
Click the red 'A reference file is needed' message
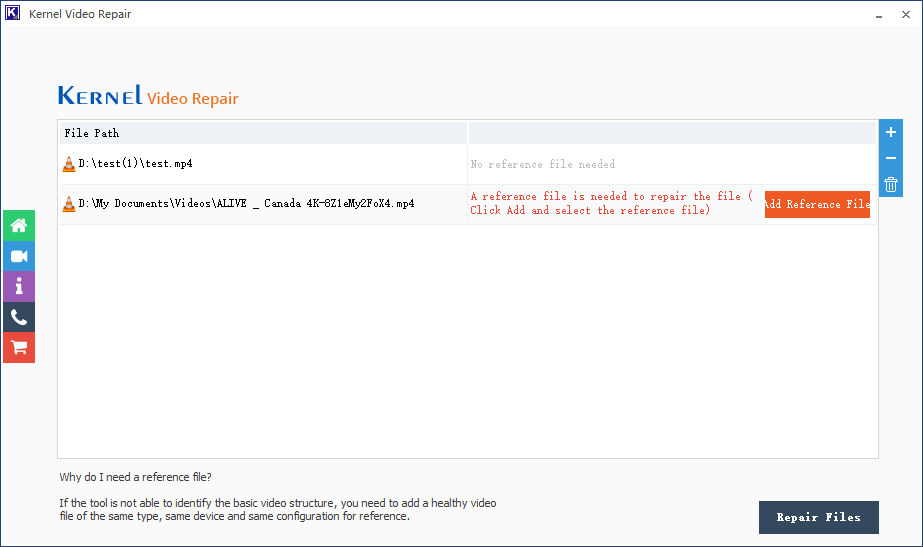pyautogui.click(x=611, y=204)
